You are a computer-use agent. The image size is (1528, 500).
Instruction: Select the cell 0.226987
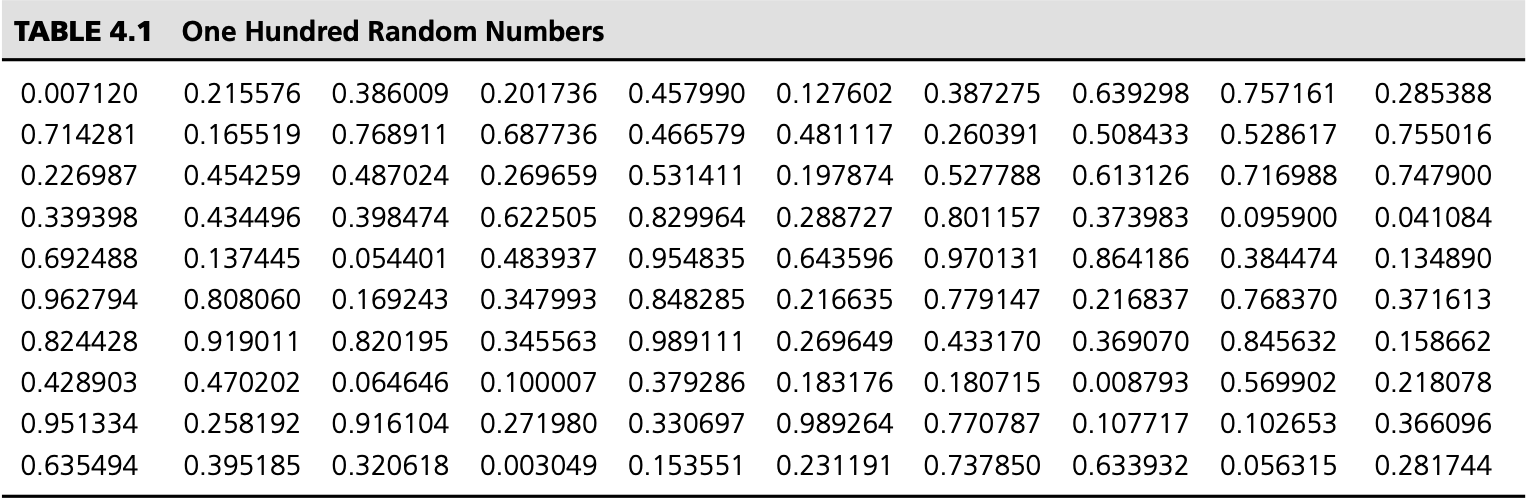(79, 177)
